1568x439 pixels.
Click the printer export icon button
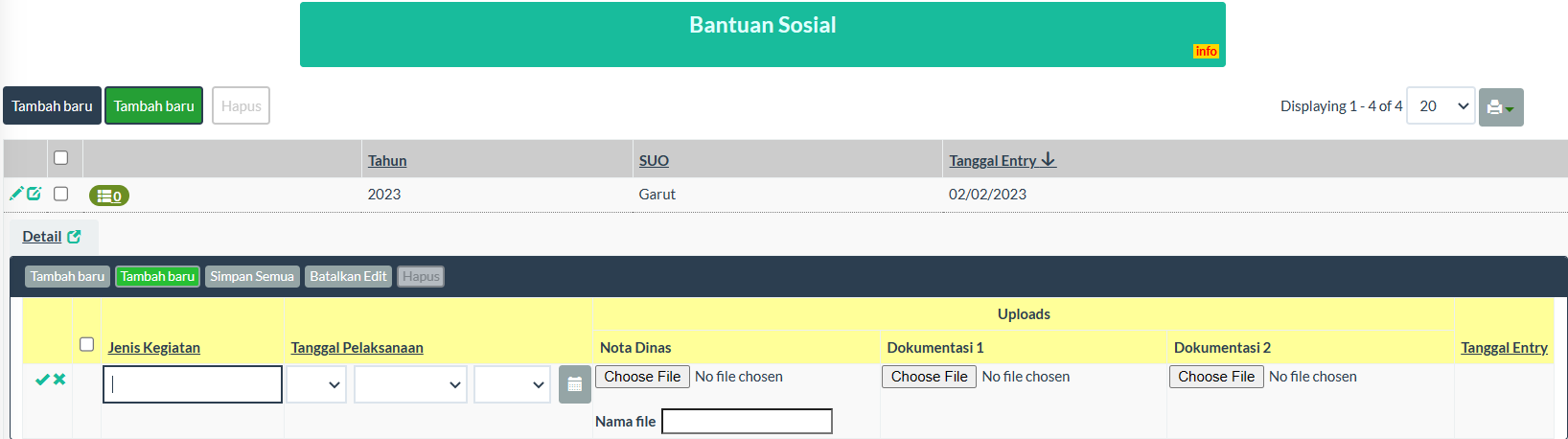pyautogui.click(x=1500, y=107)
